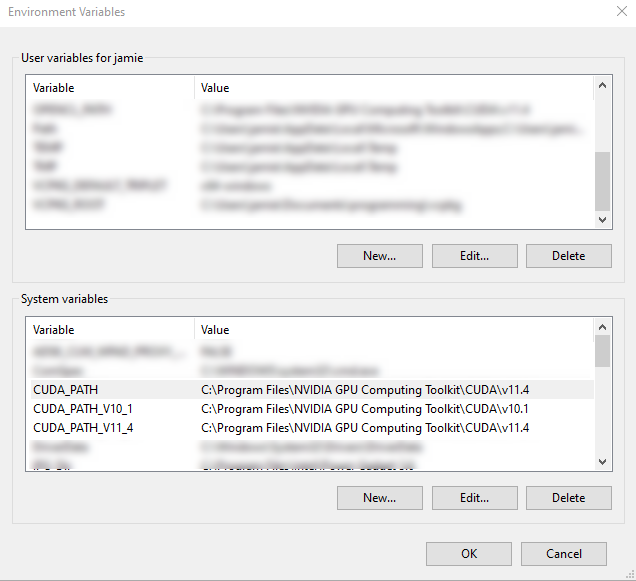
Task: Click New button under User variables
Action: pos(379,256)
